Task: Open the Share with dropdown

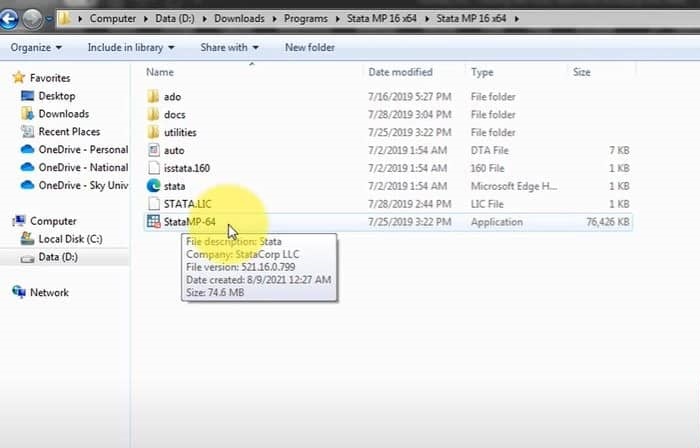Action: point(229,47)
